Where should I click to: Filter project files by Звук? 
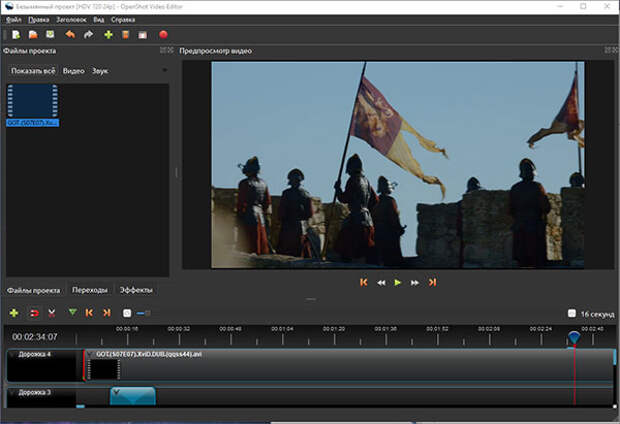(x=100, y=71)
